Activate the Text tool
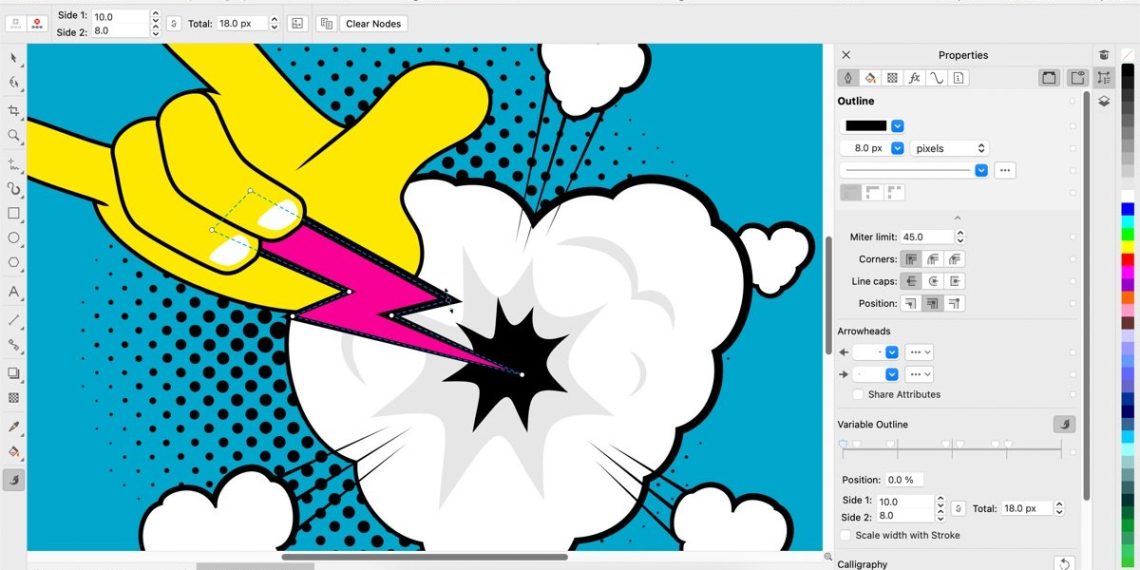This screenshot has width=1140, height=570. [14, 292]
